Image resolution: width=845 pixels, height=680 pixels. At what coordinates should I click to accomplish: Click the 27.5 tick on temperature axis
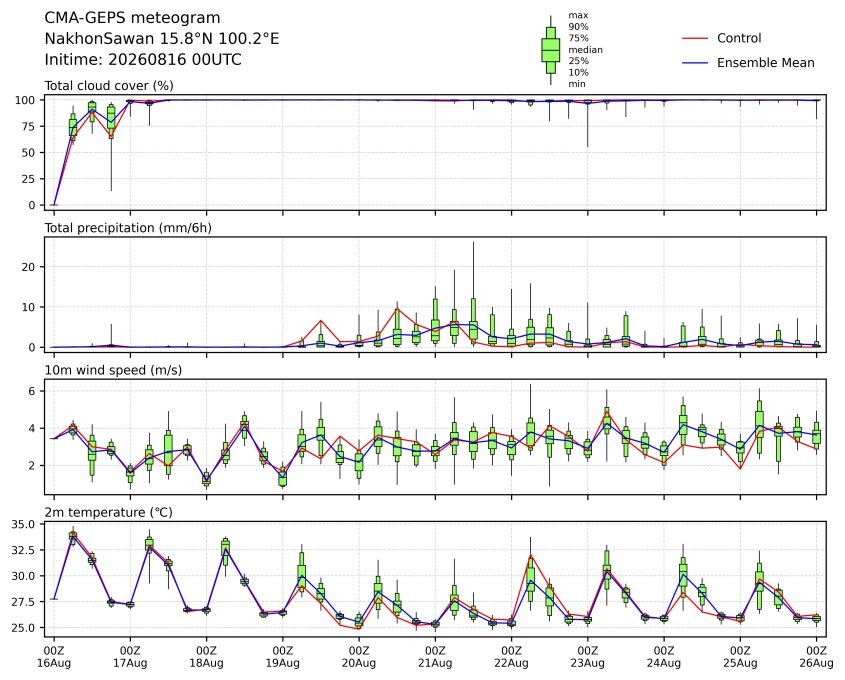click(23, 602)
